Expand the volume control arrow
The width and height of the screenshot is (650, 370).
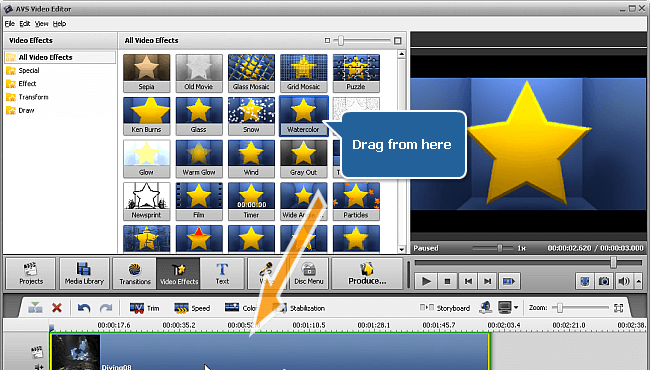coord(638,281)
